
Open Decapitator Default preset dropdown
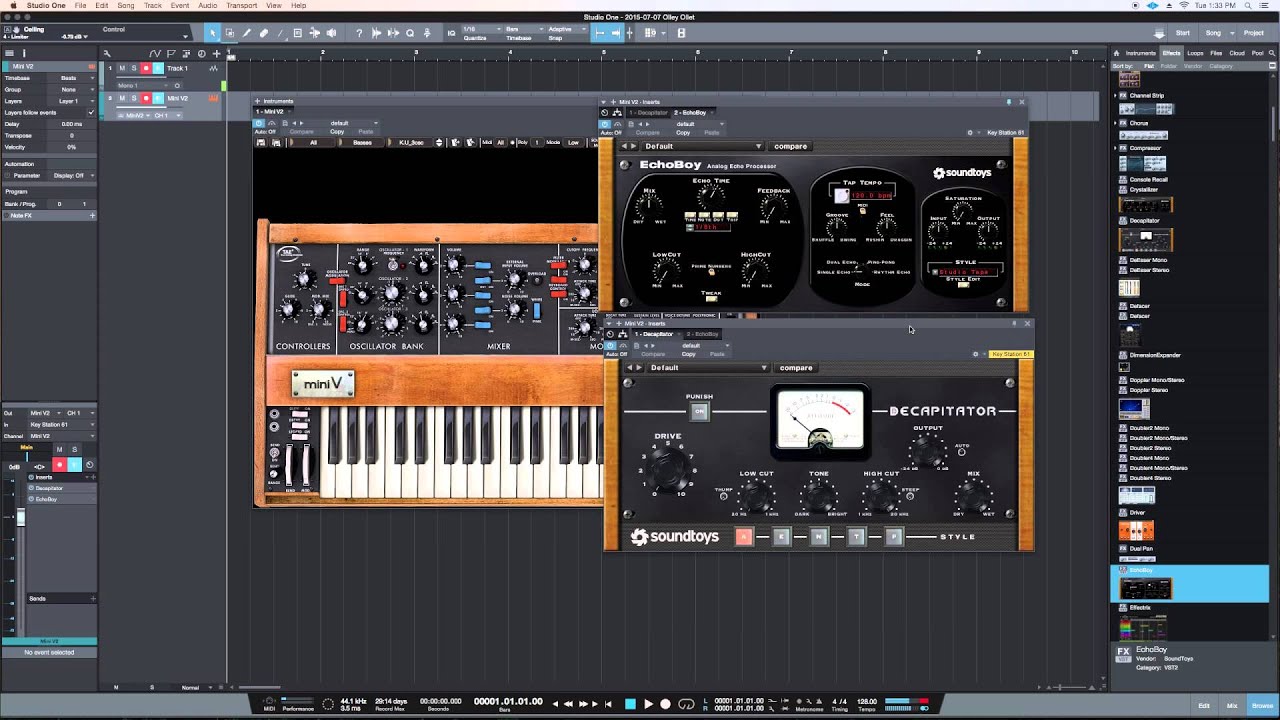click(x=708, y=367)
